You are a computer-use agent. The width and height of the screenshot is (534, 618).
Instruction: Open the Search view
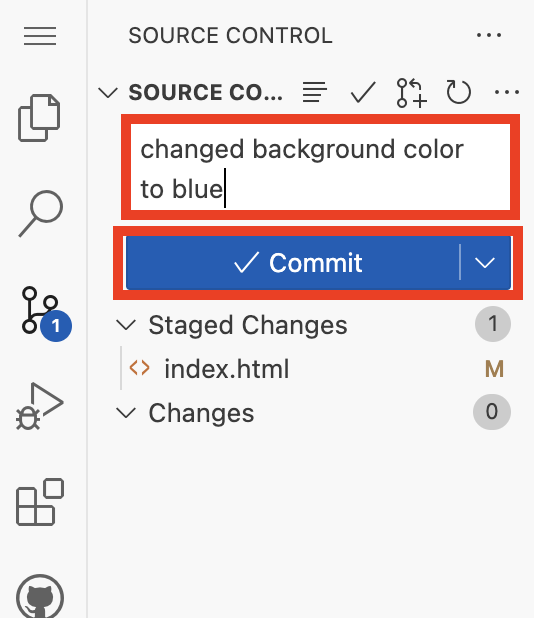tap(41, 213)
